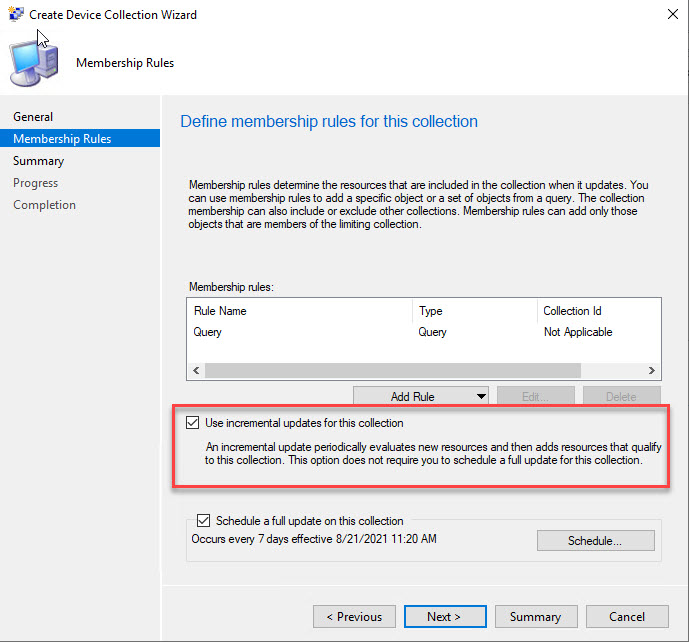Go to the General step
This screenshot has height=643, width=689.
pos(33,117)
